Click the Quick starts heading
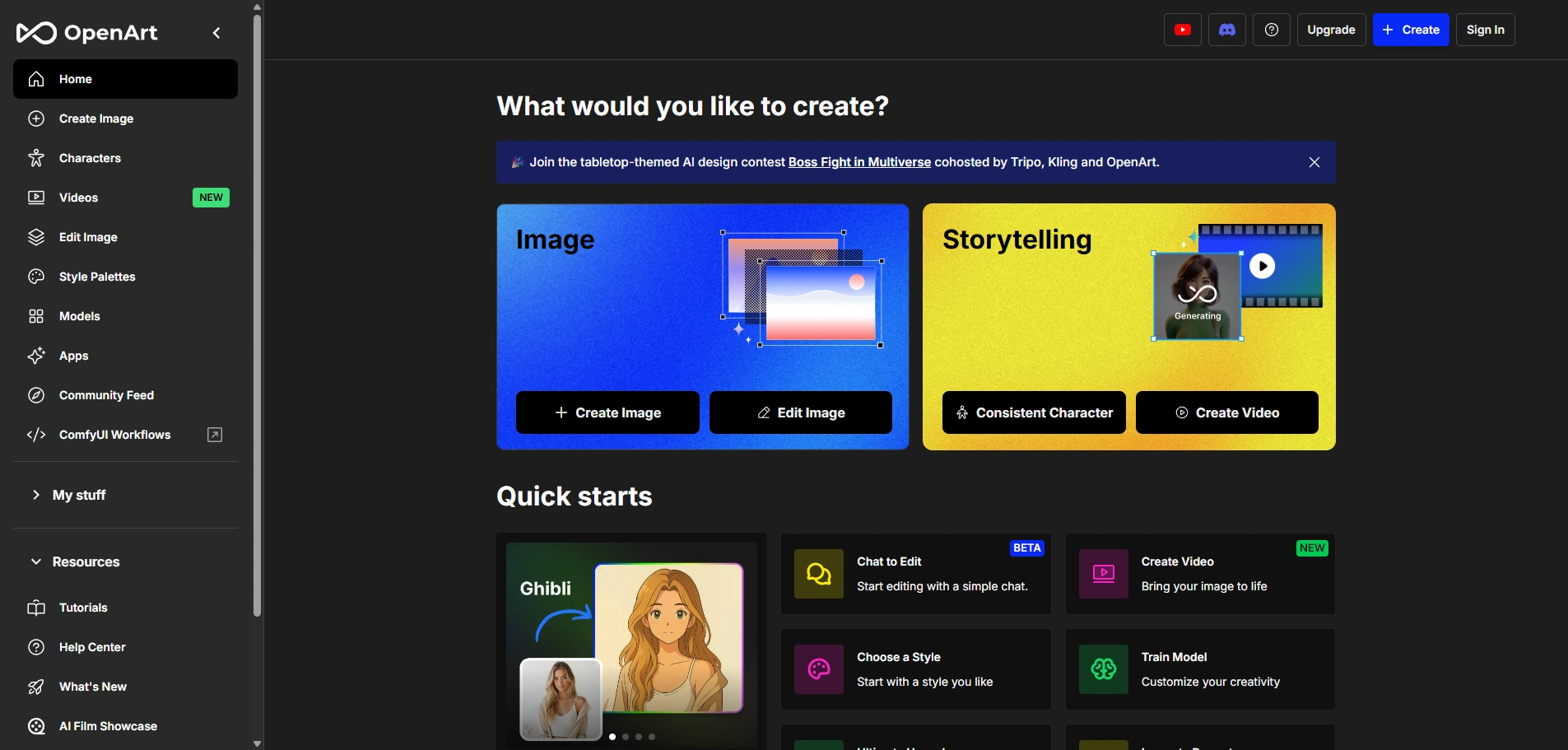The image size is (1568, 750). click(x=575, y=496)
